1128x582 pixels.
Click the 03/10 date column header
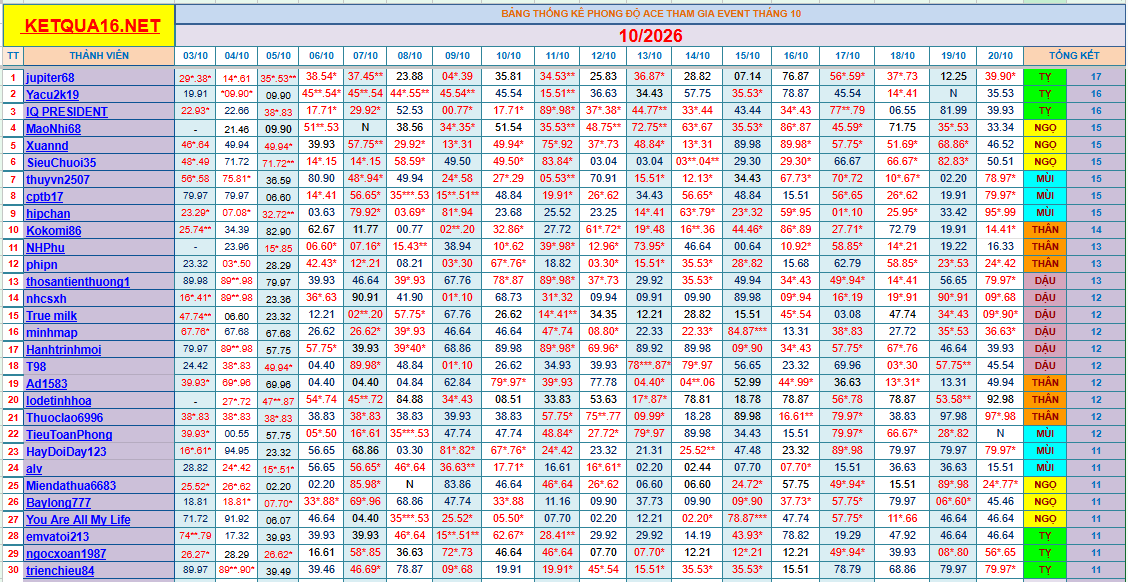[196, 56]
